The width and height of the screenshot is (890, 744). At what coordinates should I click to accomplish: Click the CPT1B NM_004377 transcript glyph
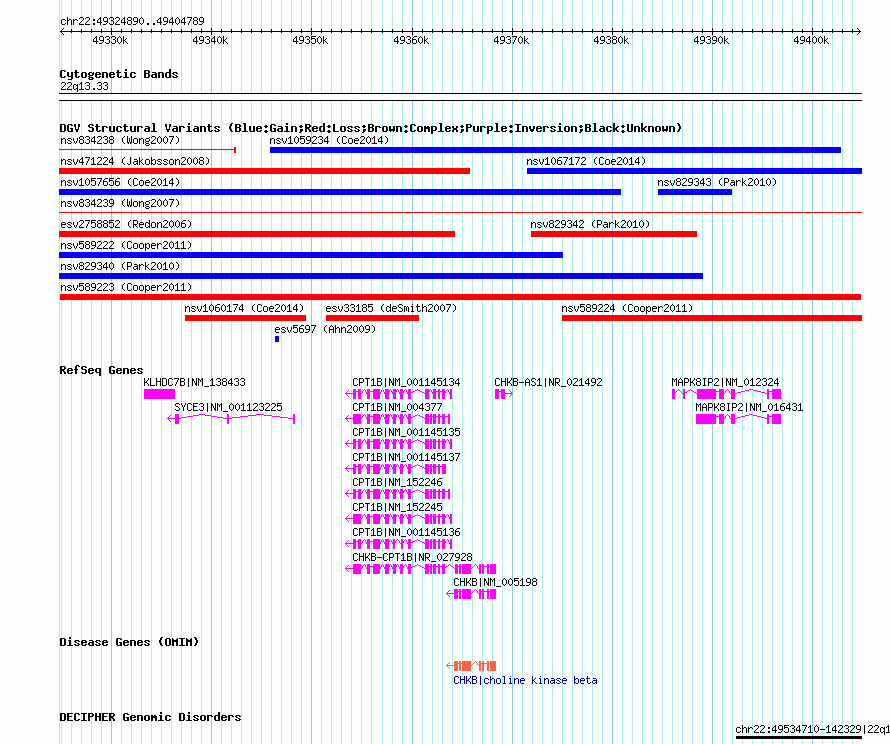point(398,419)
